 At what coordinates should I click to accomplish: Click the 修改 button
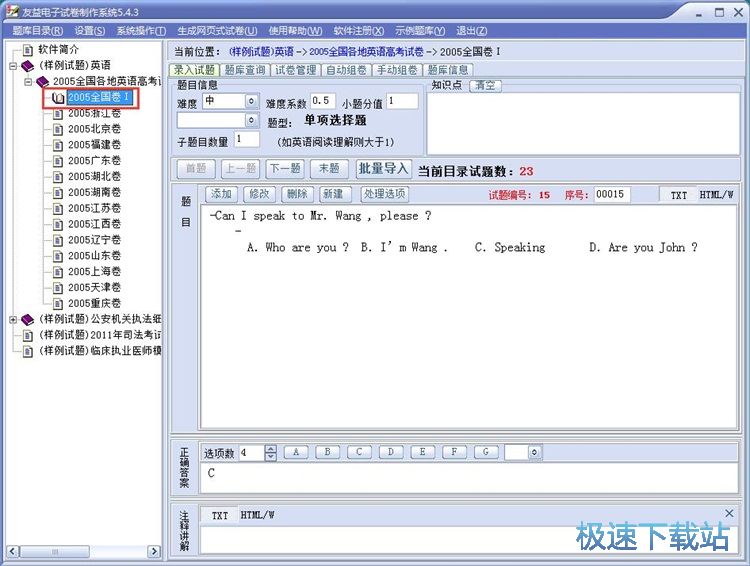click(259, 194)
